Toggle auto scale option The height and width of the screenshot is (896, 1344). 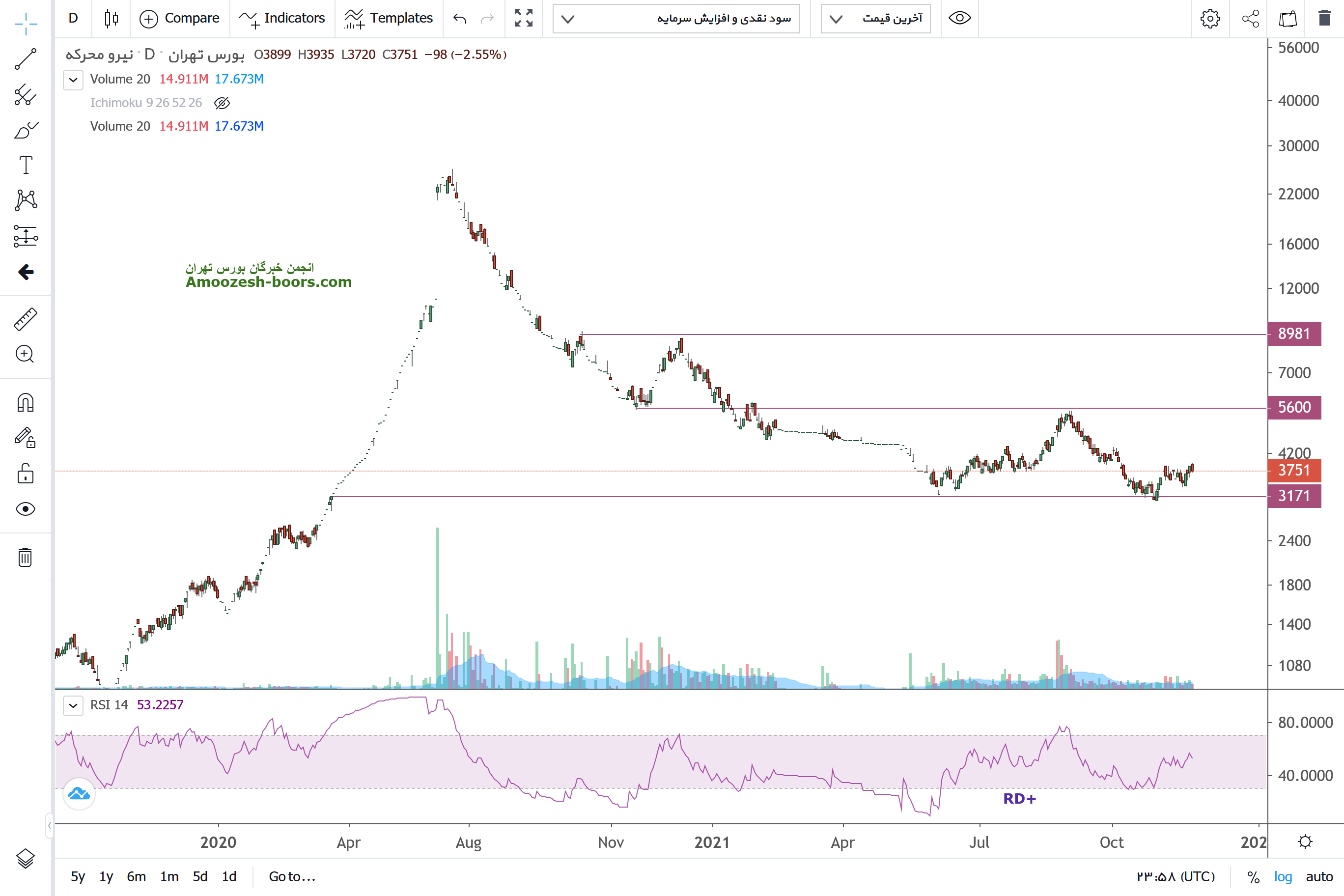[x=1319, y=876]
